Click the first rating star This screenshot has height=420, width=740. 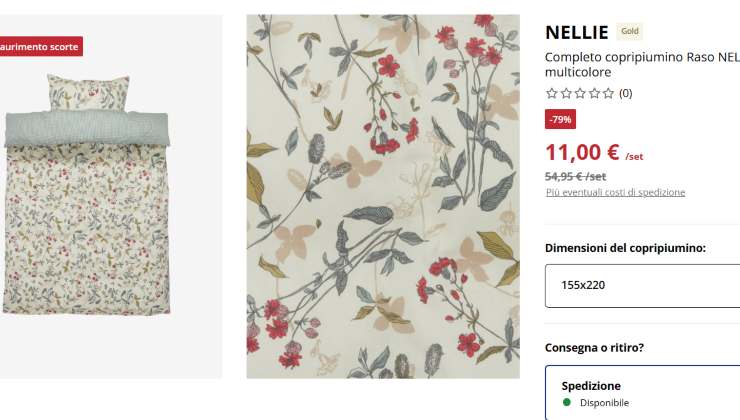pos(551,94)
